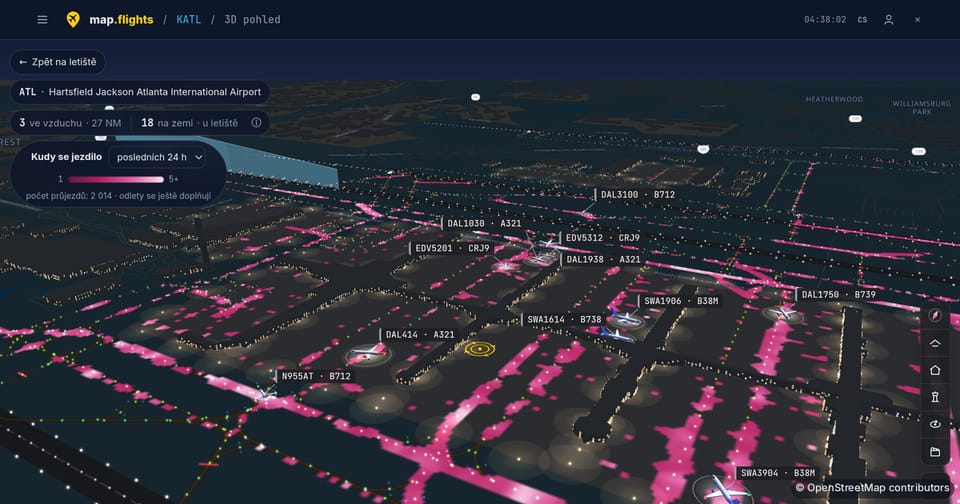Click the yellow target marker
960x504 pixels.
click(479, 349)
